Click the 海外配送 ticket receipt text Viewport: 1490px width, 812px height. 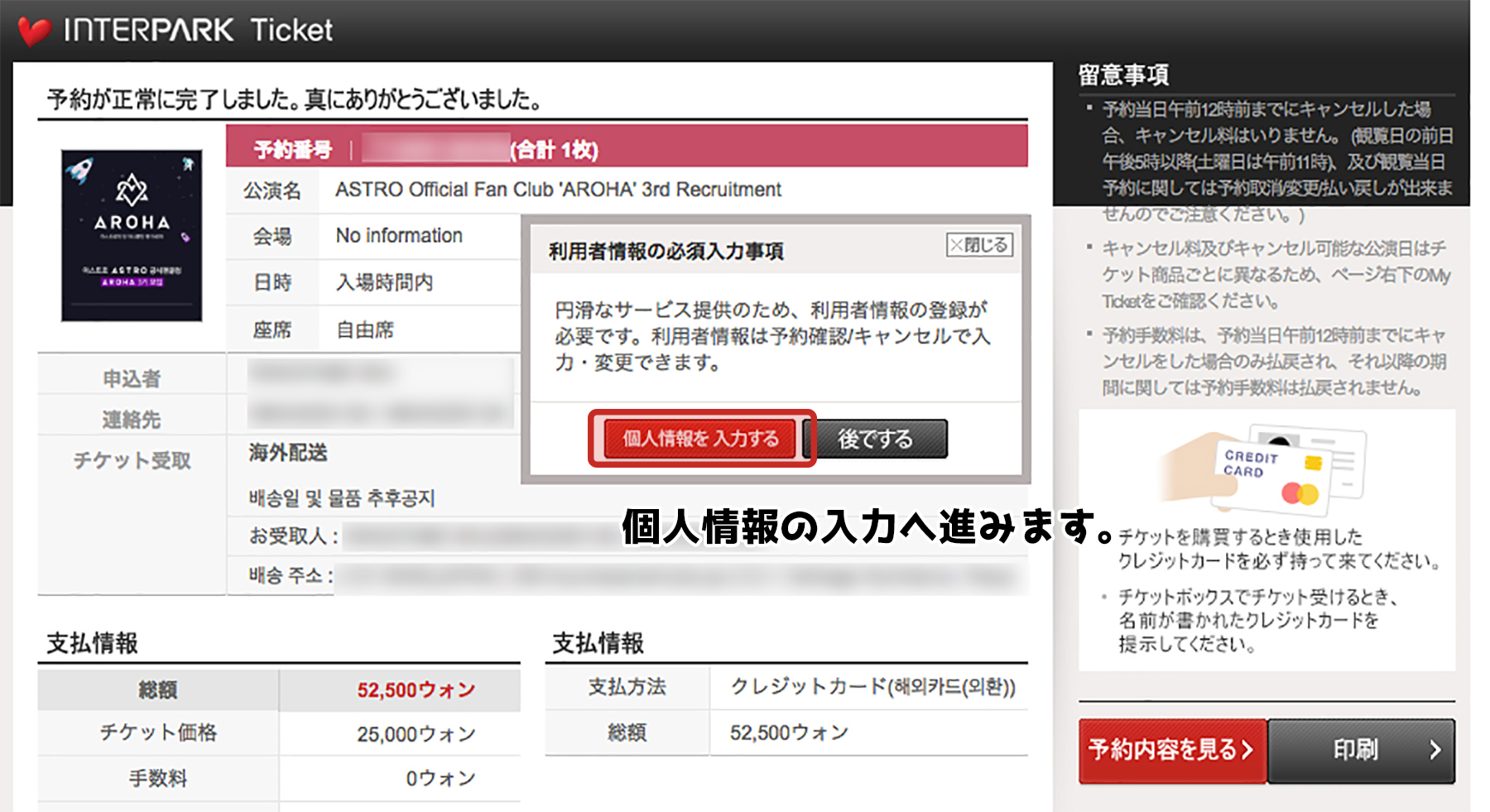pos(288,453)
